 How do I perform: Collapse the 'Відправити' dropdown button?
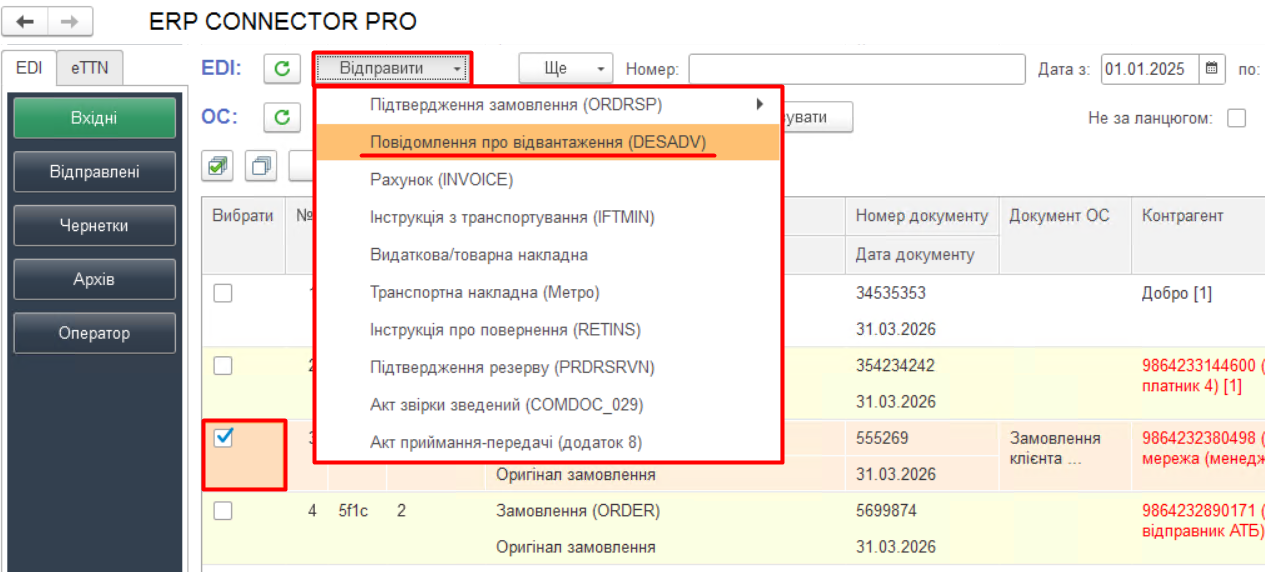click(392, 69)
